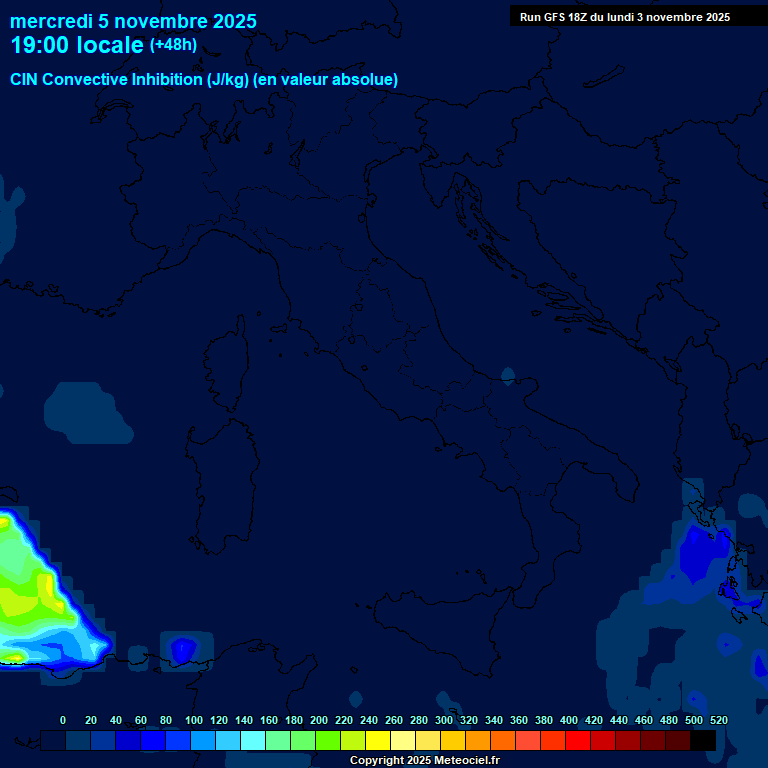
Task: Select the bright green legend swatch
Action: [328, 740]
